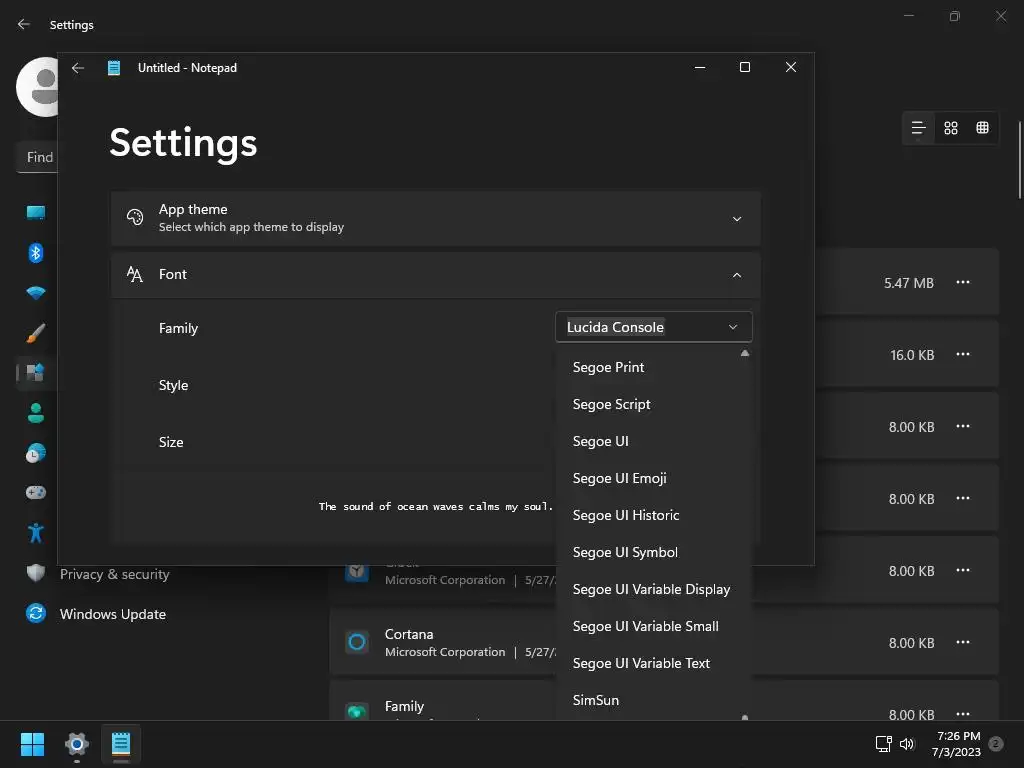1024x768 pixels.
Task: Click the Settings window vertical scrollbar
Action: [1019, 160]
